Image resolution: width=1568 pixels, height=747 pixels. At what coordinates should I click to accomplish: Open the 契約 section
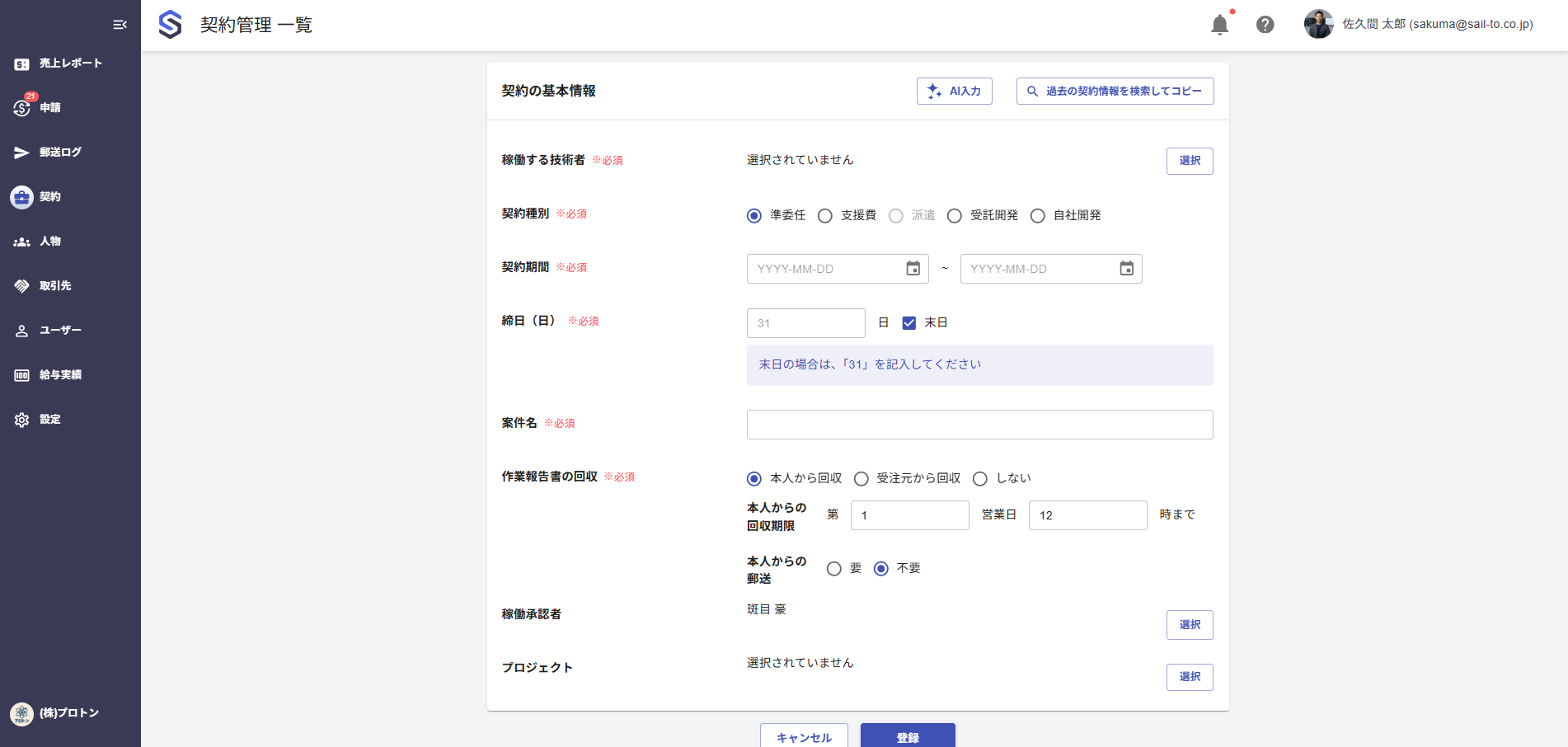[49, 196]
